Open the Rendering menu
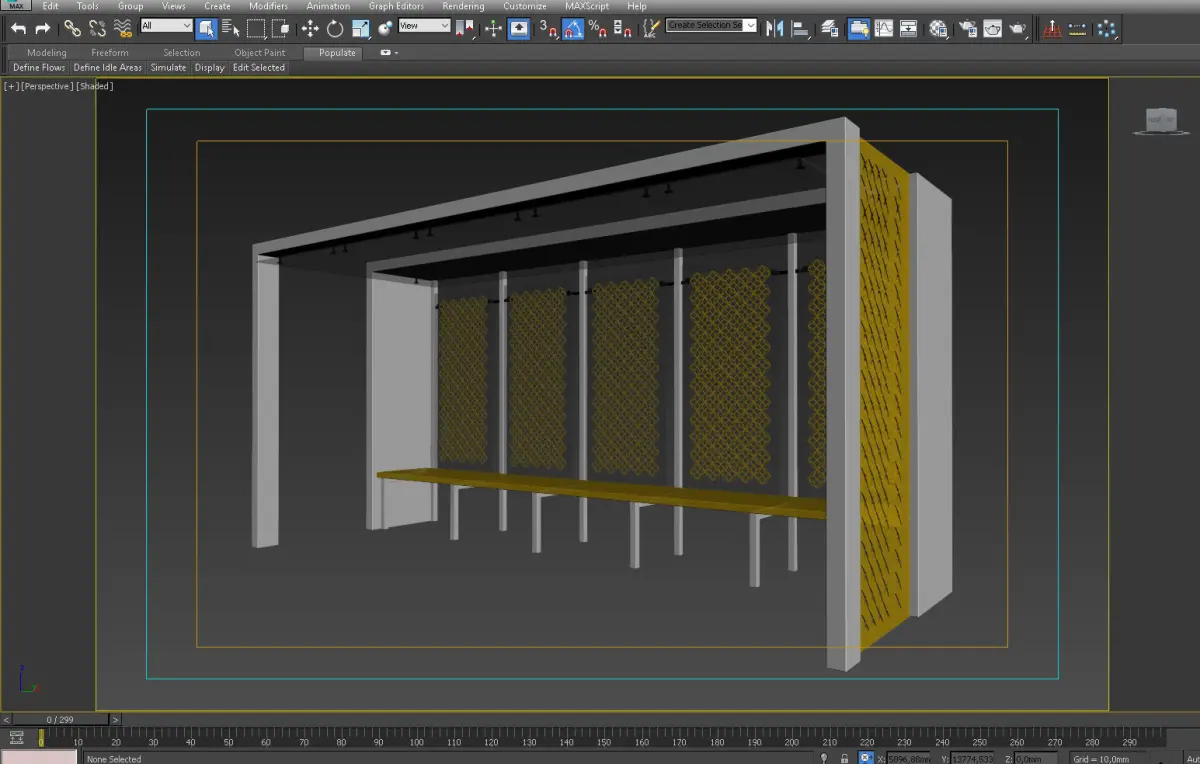Image resolution: width=1200 pixels, height=764 pixels. (x=463, y=6)
